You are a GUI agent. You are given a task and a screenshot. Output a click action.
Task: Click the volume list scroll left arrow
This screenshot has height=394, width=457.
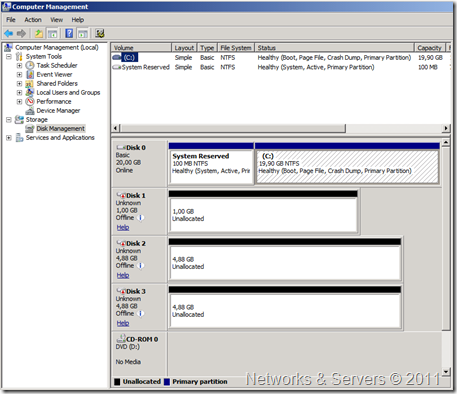(x=115, y=128)
